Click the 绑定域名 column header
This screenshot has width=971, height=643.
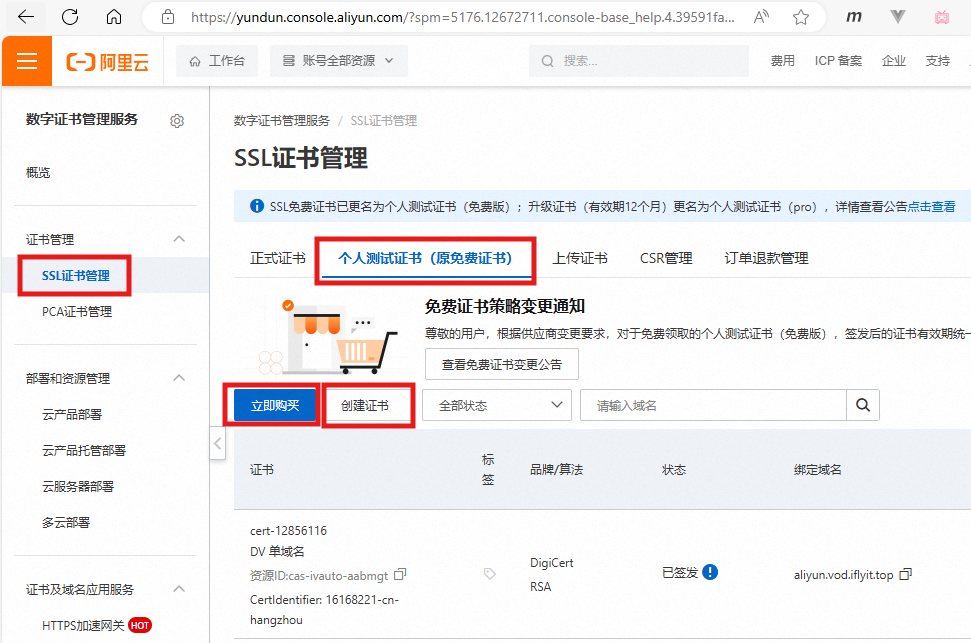[x=817, y=470]
